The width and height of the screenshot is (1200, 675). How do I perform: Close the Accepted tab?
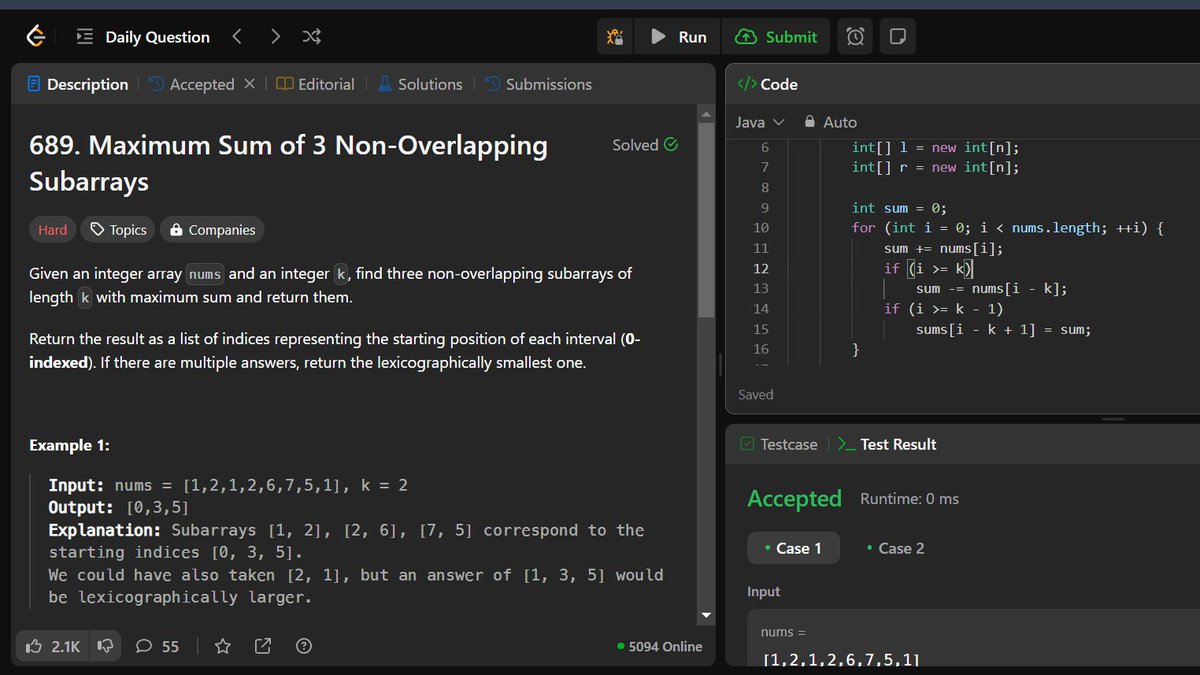click(x=250, y=84)
